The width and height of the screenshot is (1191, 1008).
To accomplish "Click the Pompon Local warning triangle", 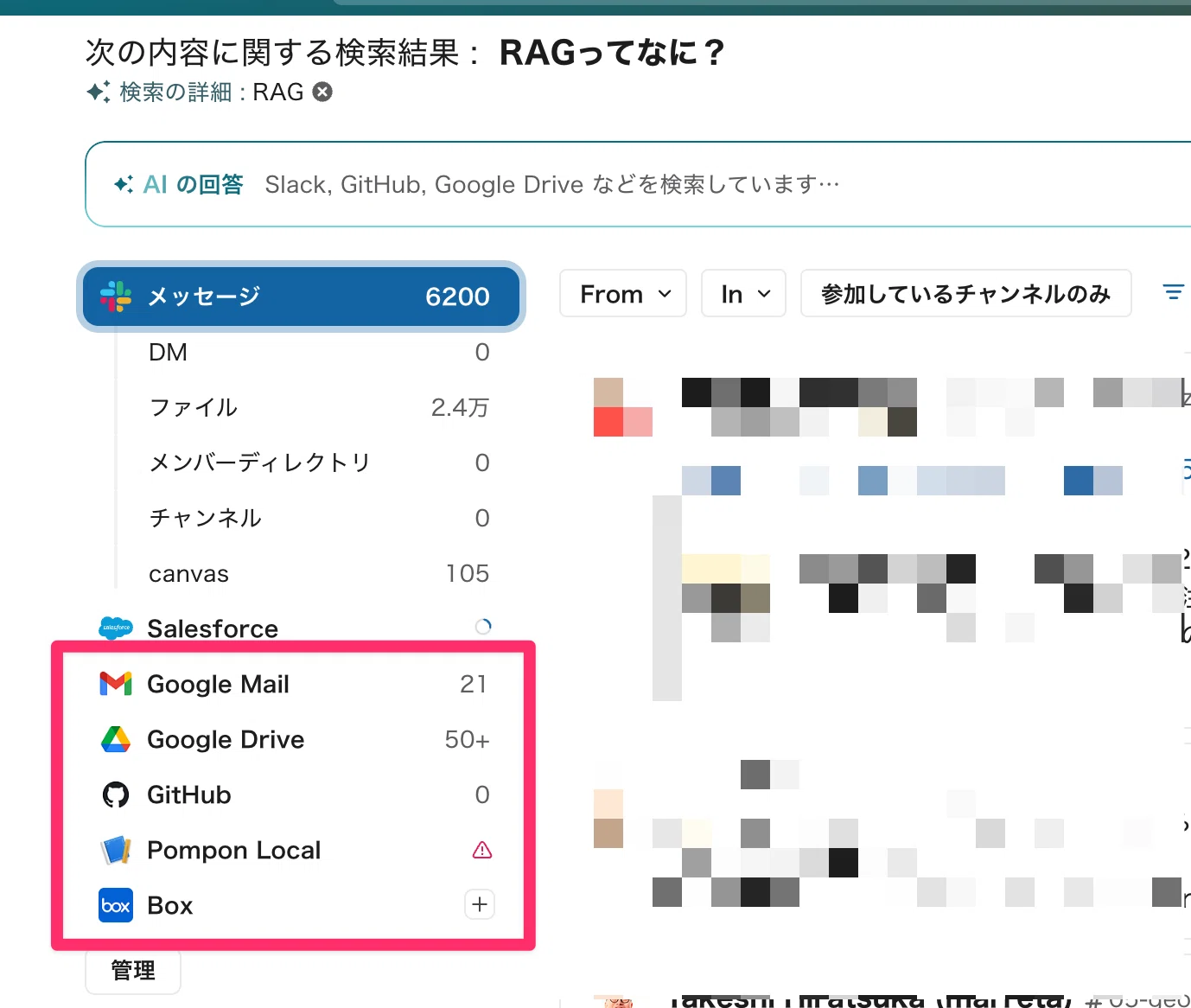I will pyautogui.click(x=482, y=850).
